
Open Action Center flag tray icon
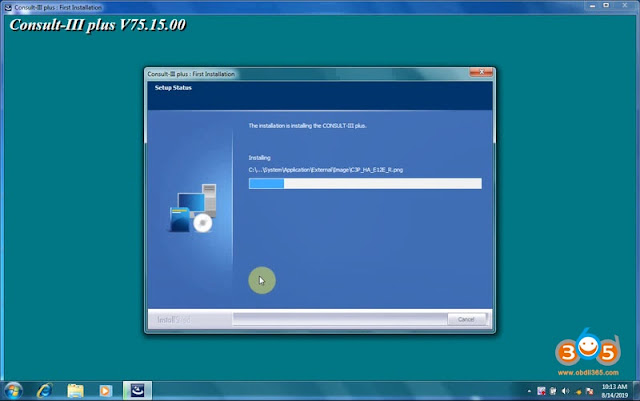(589, 391)
